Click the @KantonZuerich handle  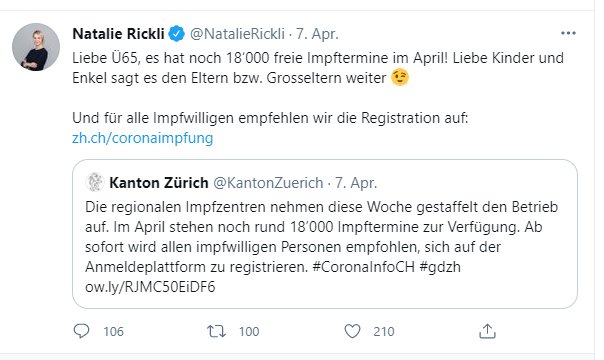tap(268, 183)
